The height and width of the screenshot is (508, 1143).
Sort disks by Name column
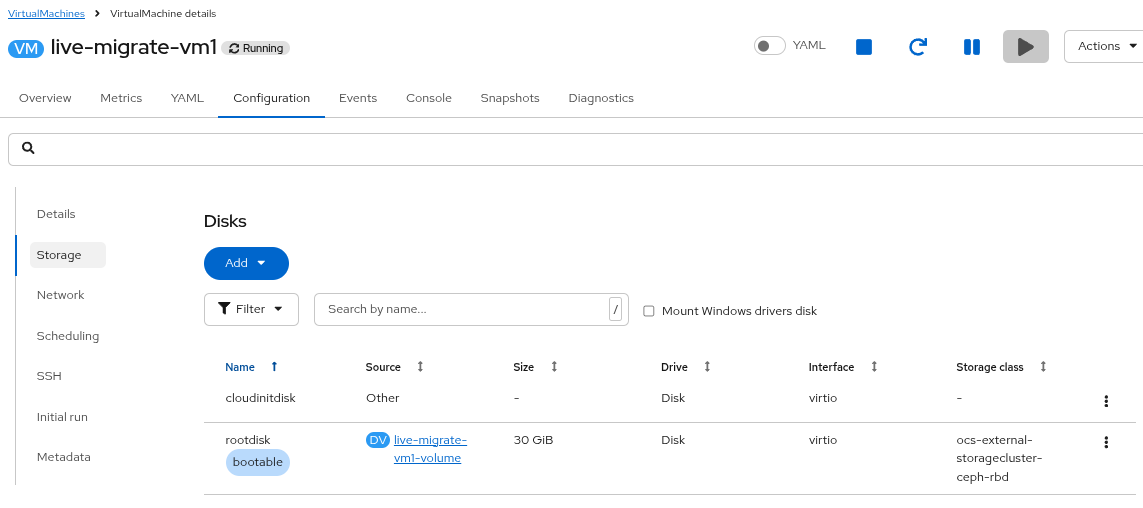click(x=240, y=367)
